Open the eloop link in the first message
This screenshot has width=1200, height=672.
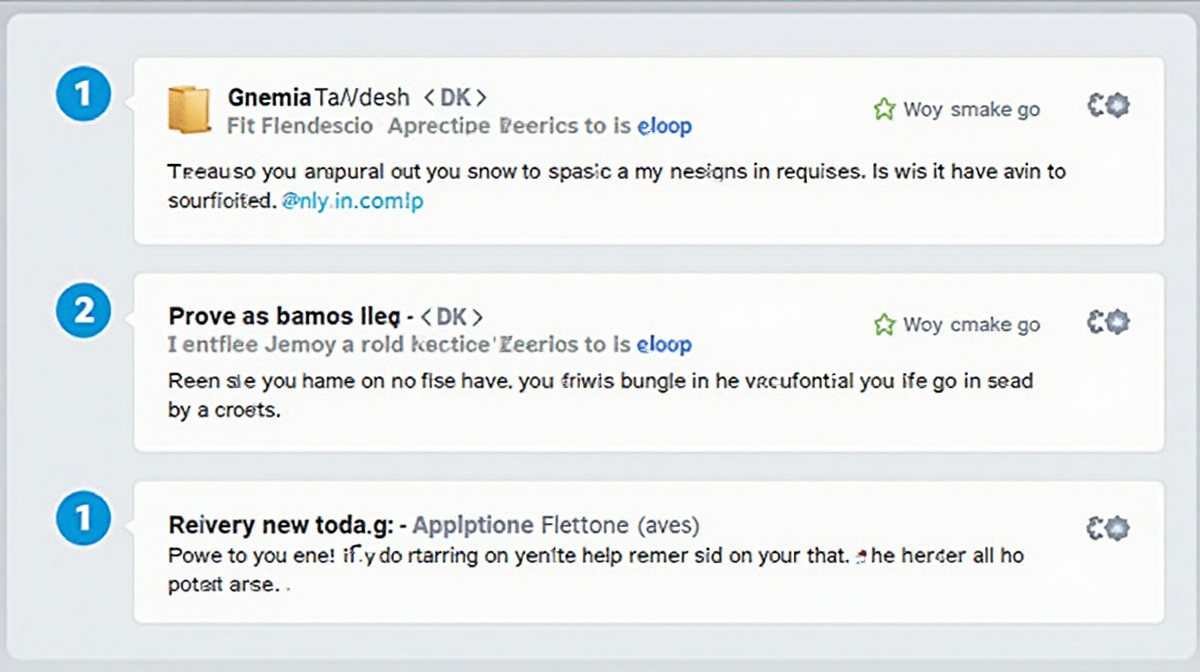point(664,127)
